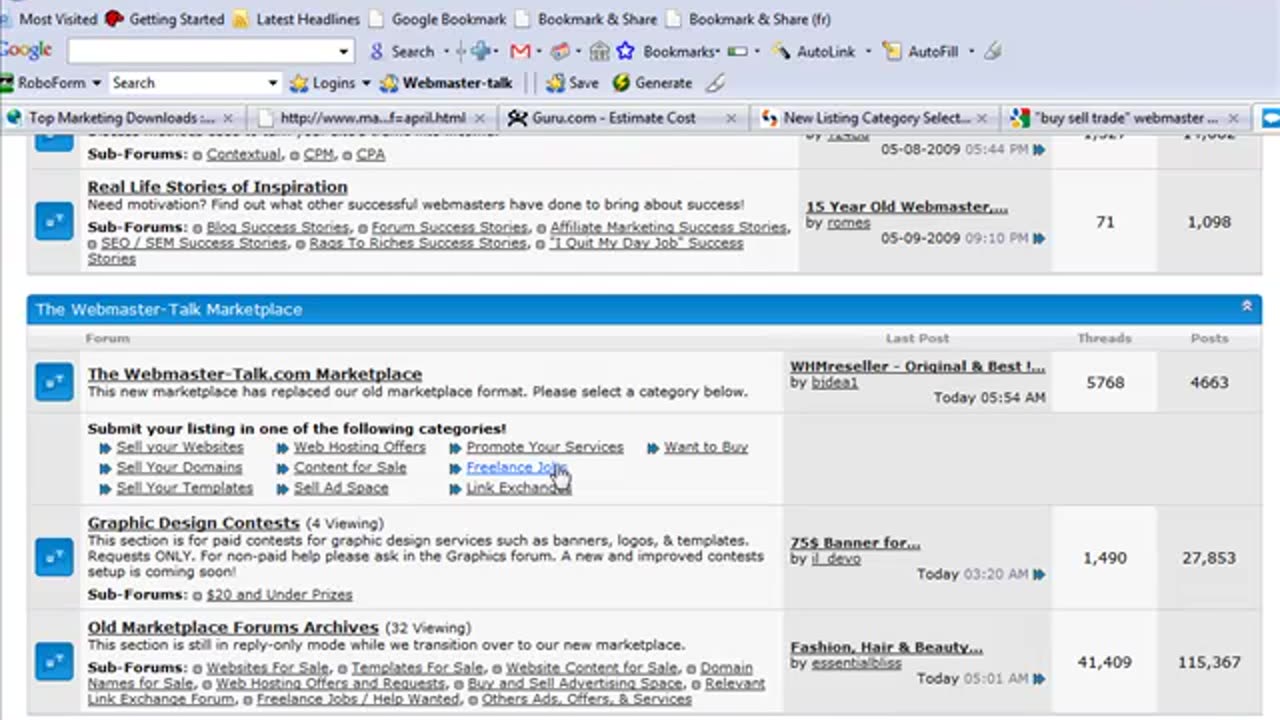Screen dimensions: 1280x720
Task: Open the Google Bookmark bookmarklet
Action: click(x=439, y=19)
